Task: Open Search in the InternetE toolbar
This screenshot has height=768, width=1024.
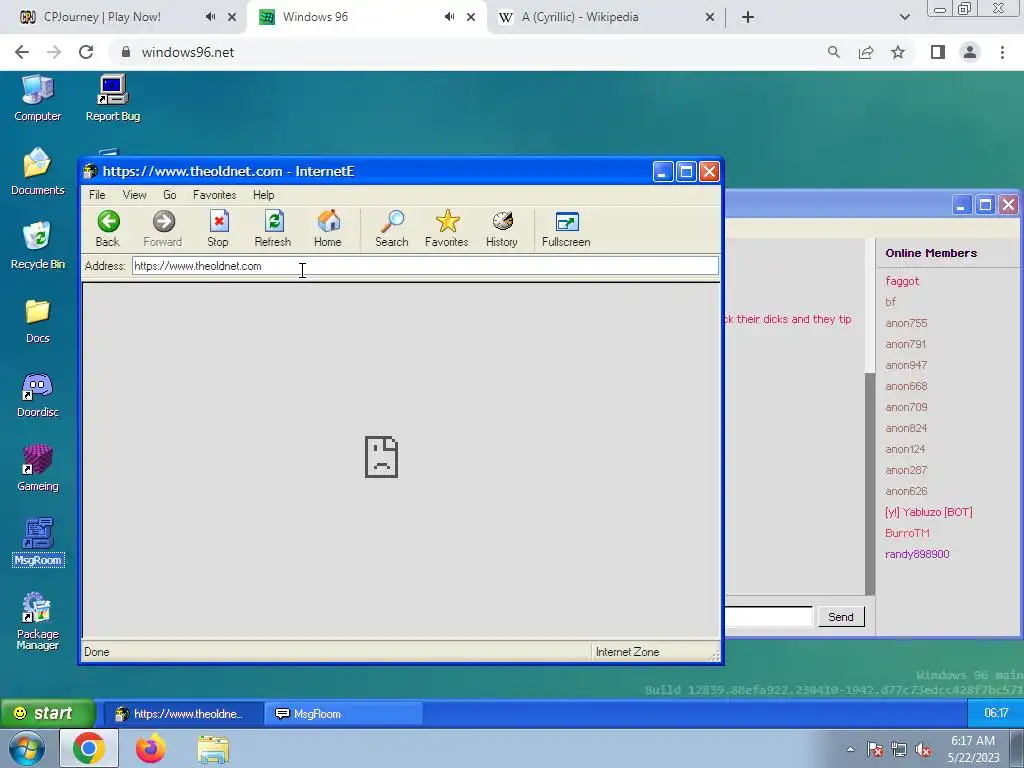Action: (392, 228)
